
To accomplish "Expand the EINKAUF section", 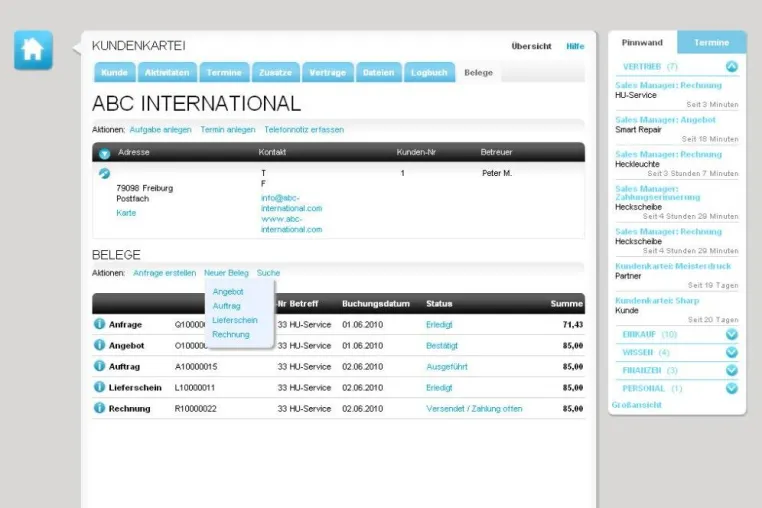I will click(x=731, y=334).
